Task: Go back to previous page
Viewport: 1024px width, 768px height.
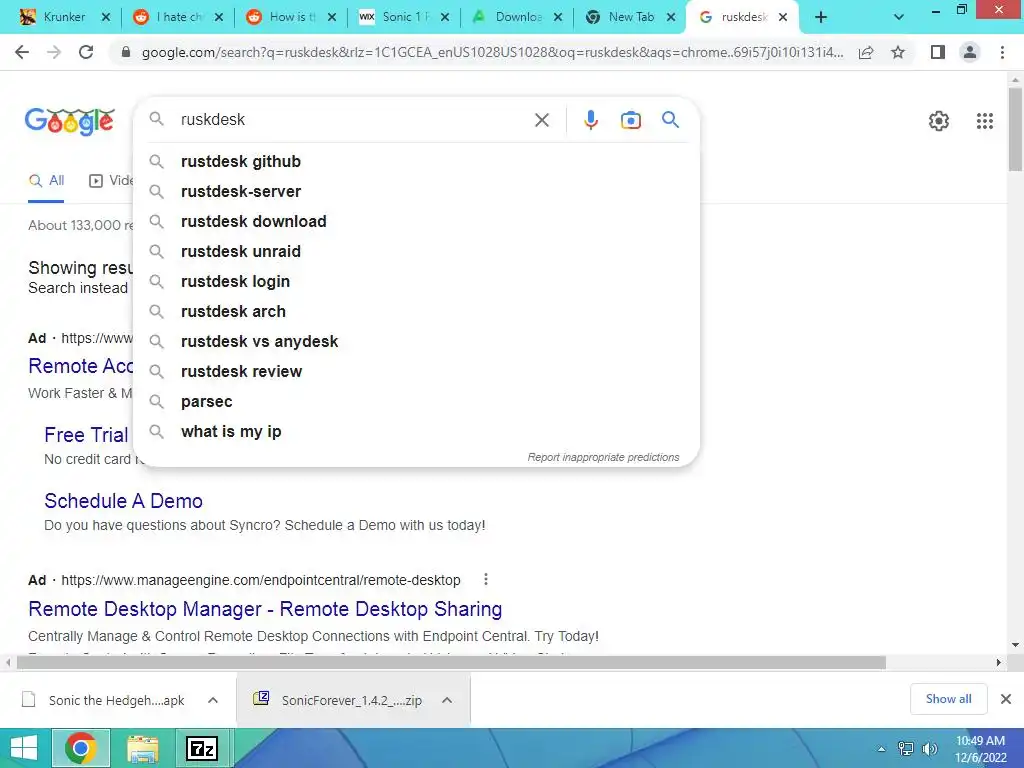Action: 22,52
